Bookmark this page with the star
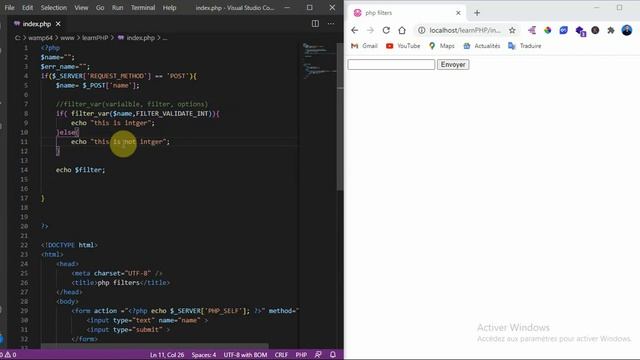Screen dimensions: 640x360 pyautogui.click(x=512, y=30)
